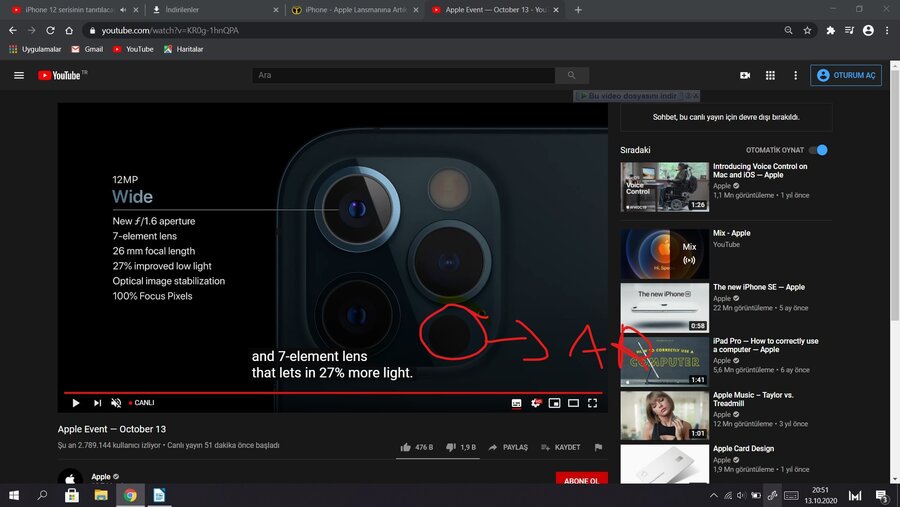This screenshot has height=507, width=900.
Task: Open the Gmail bookmark
Action: pos(87,49)
